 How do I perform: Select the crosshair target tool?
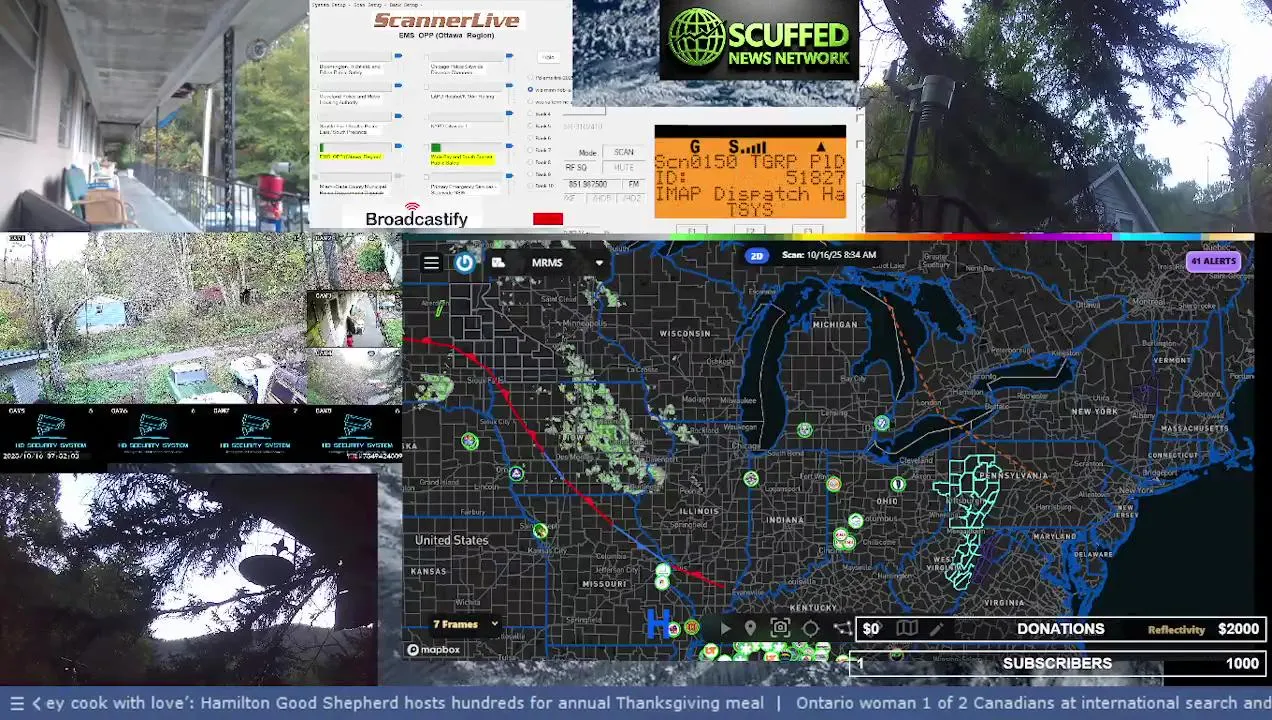(811, 628)
